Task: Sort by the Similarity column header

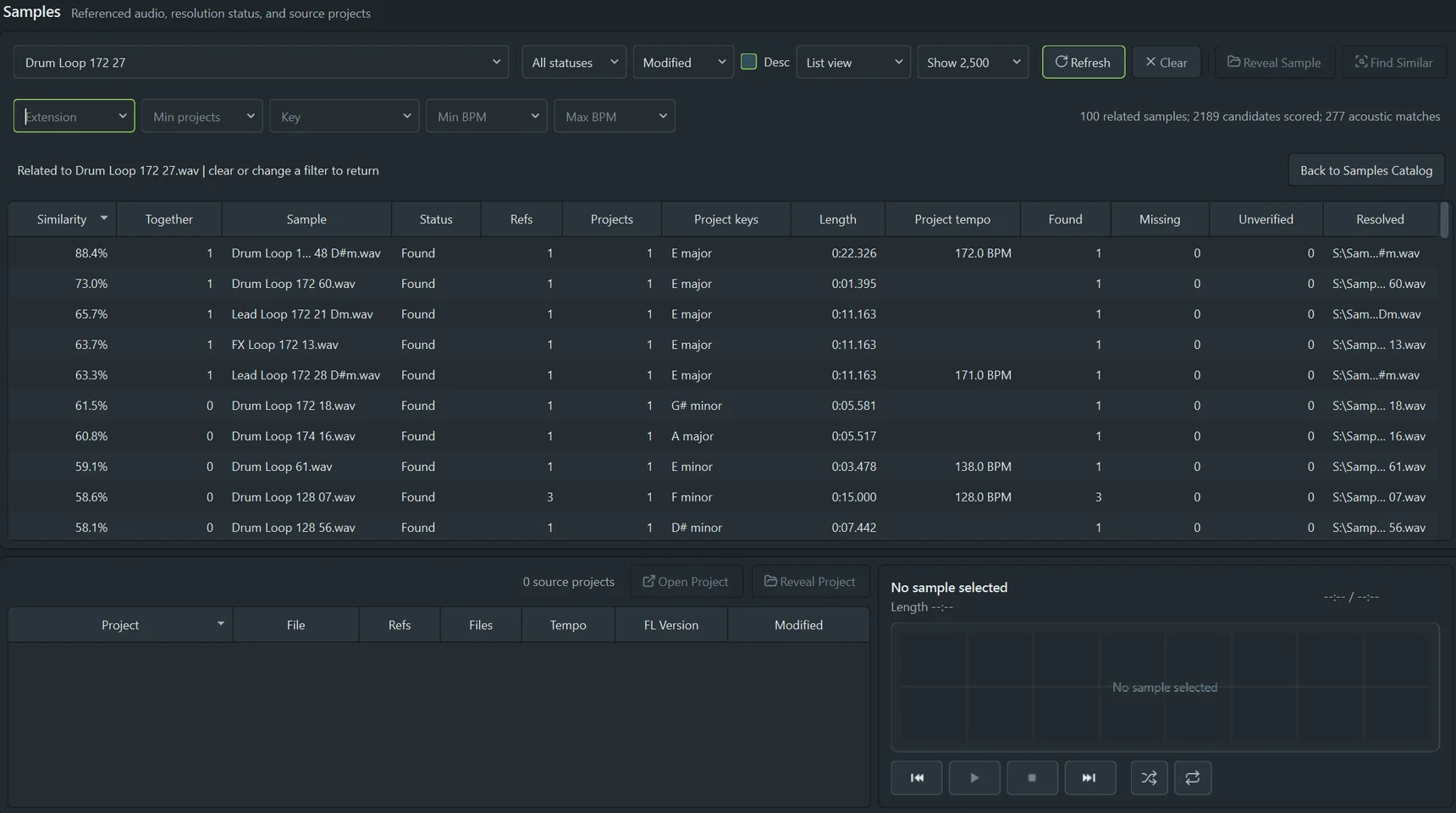Action: (62, 218)
